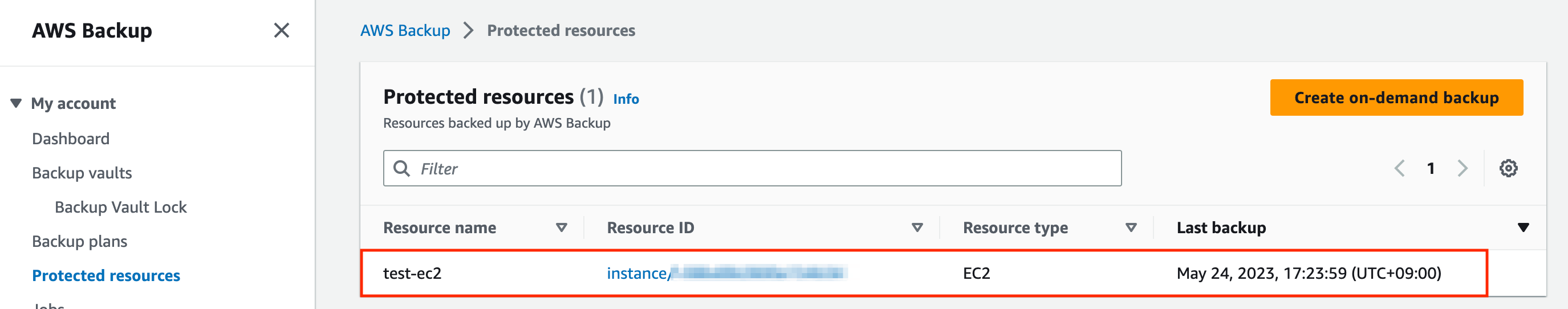
Task: Click May 24, 2023 last backup cell
Action: coord(1309,273)
